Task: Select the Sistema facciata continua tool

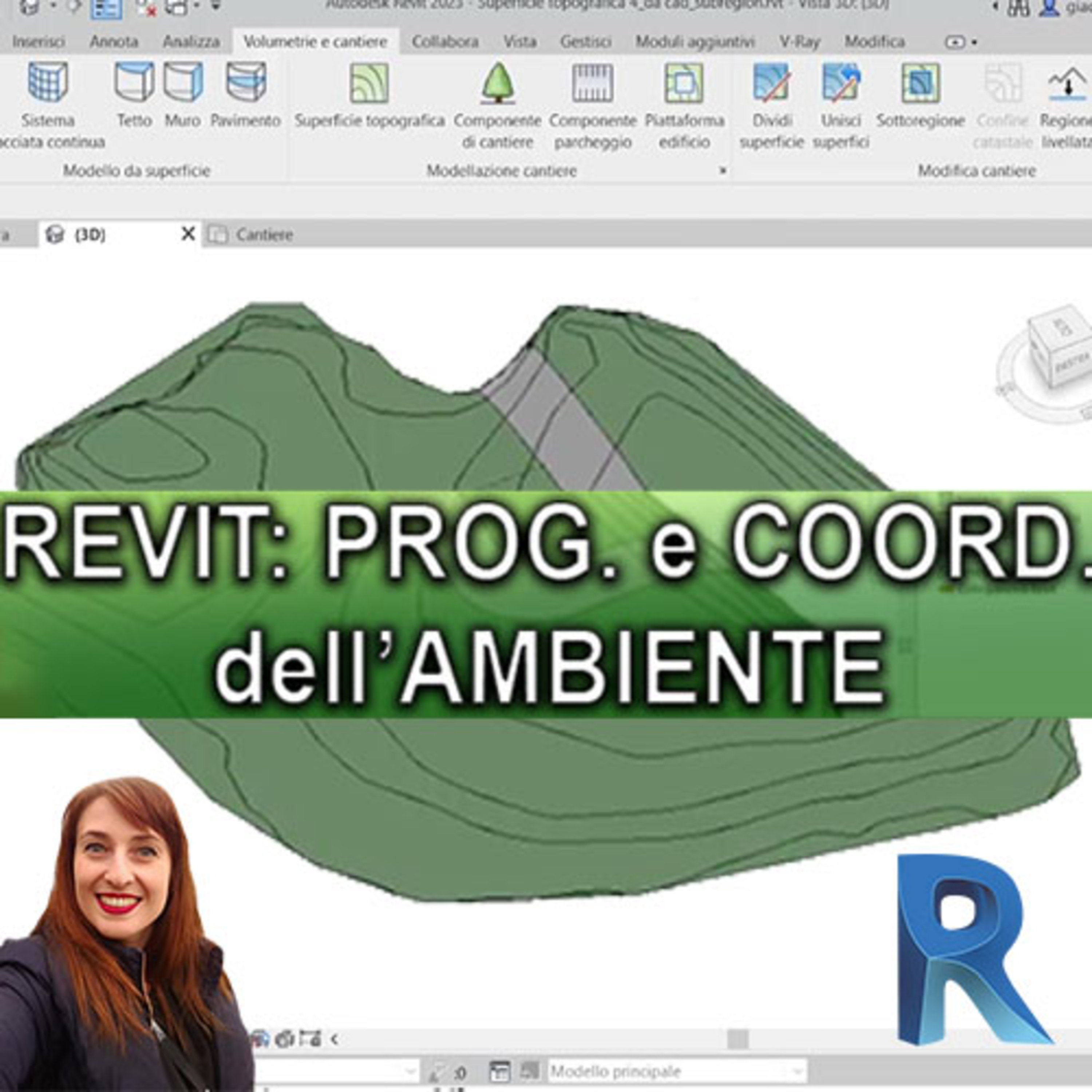Action: click(48, 104)
